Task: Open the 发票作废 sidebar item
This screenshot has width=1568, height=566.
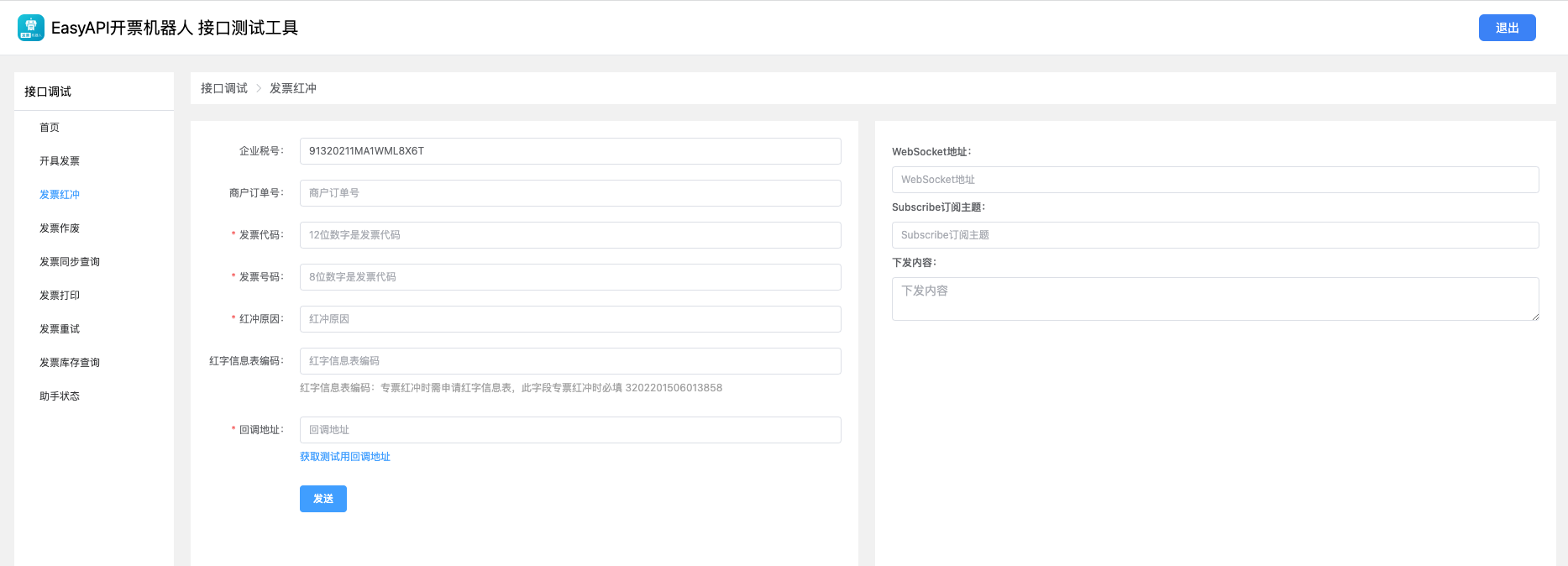Action: [60, 228]
